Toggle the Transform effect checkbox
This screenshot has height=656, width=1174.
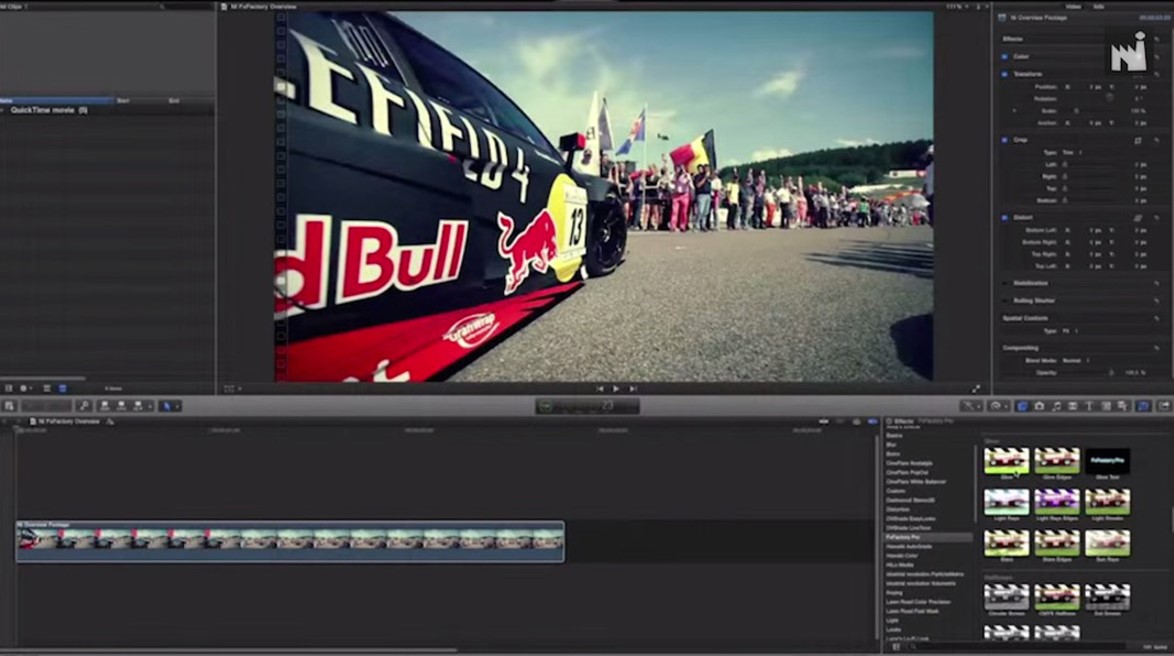point(1003,74)
